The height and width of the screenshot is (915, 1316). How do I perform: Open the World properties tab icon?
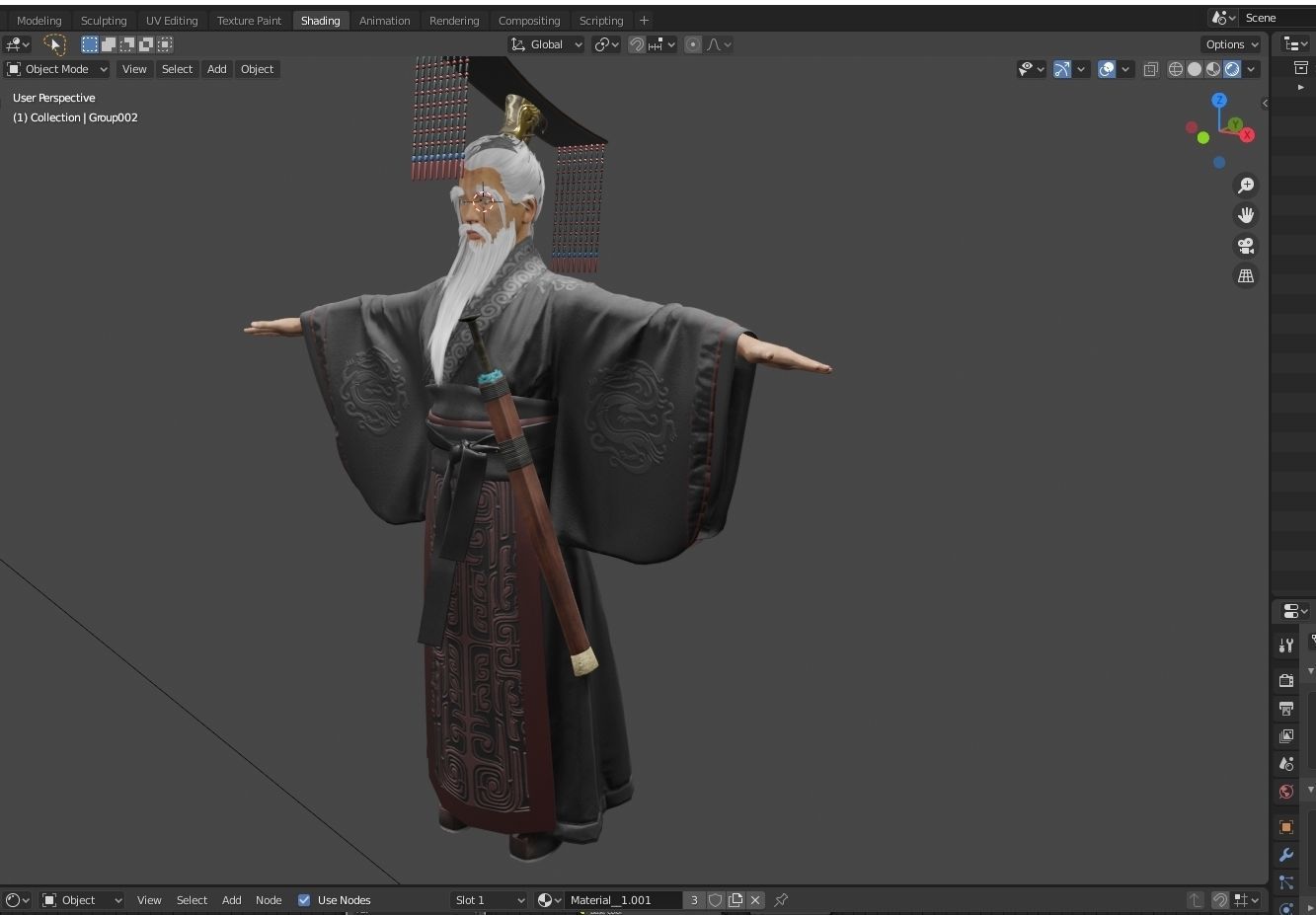point(1286,792)
